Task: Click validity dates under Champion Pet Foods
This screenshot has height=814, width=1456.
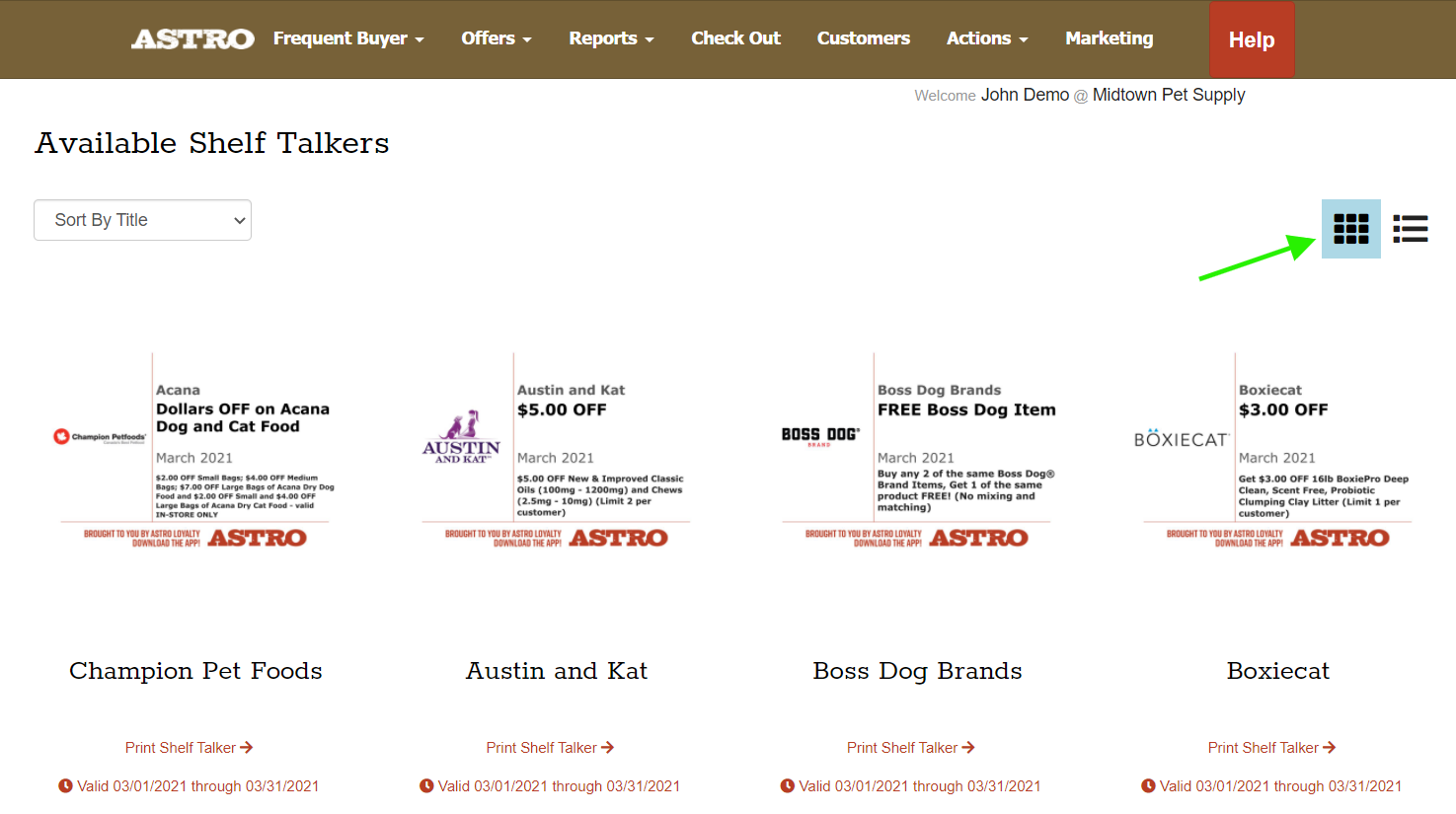Action: point(198,786)
